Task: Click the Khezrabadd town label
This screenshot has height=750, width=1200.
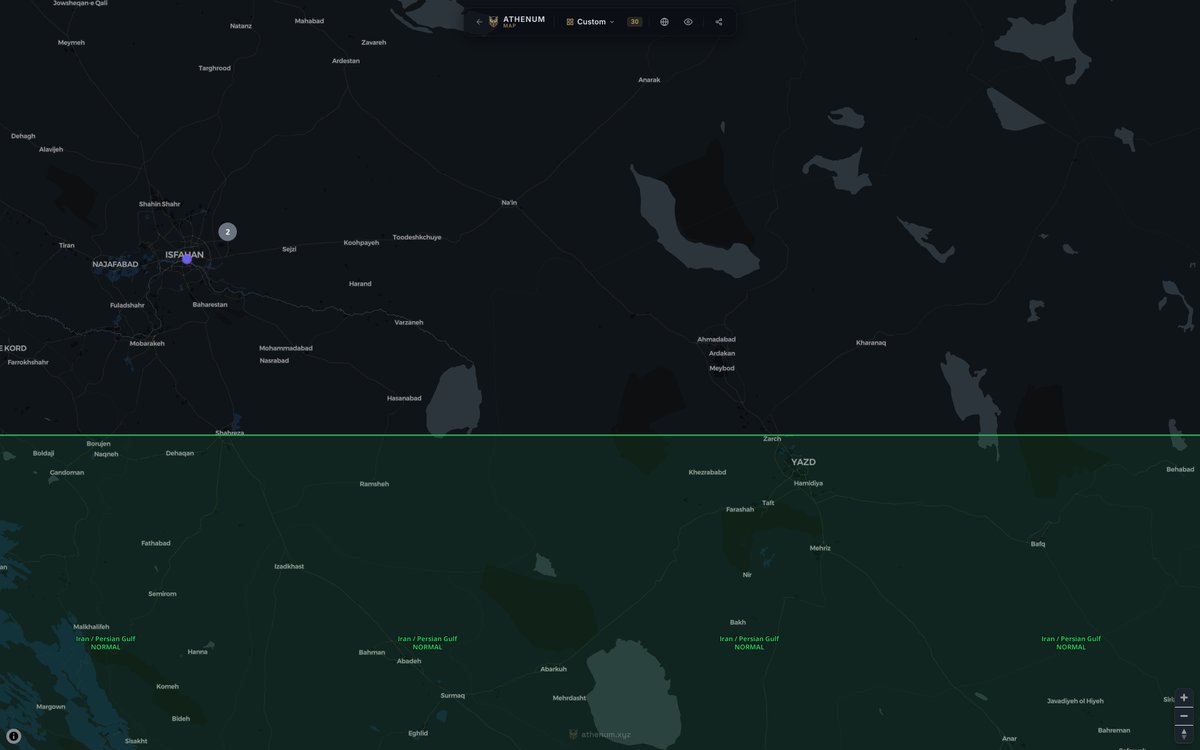Action: pyautogui.click(x=707, y=472)
